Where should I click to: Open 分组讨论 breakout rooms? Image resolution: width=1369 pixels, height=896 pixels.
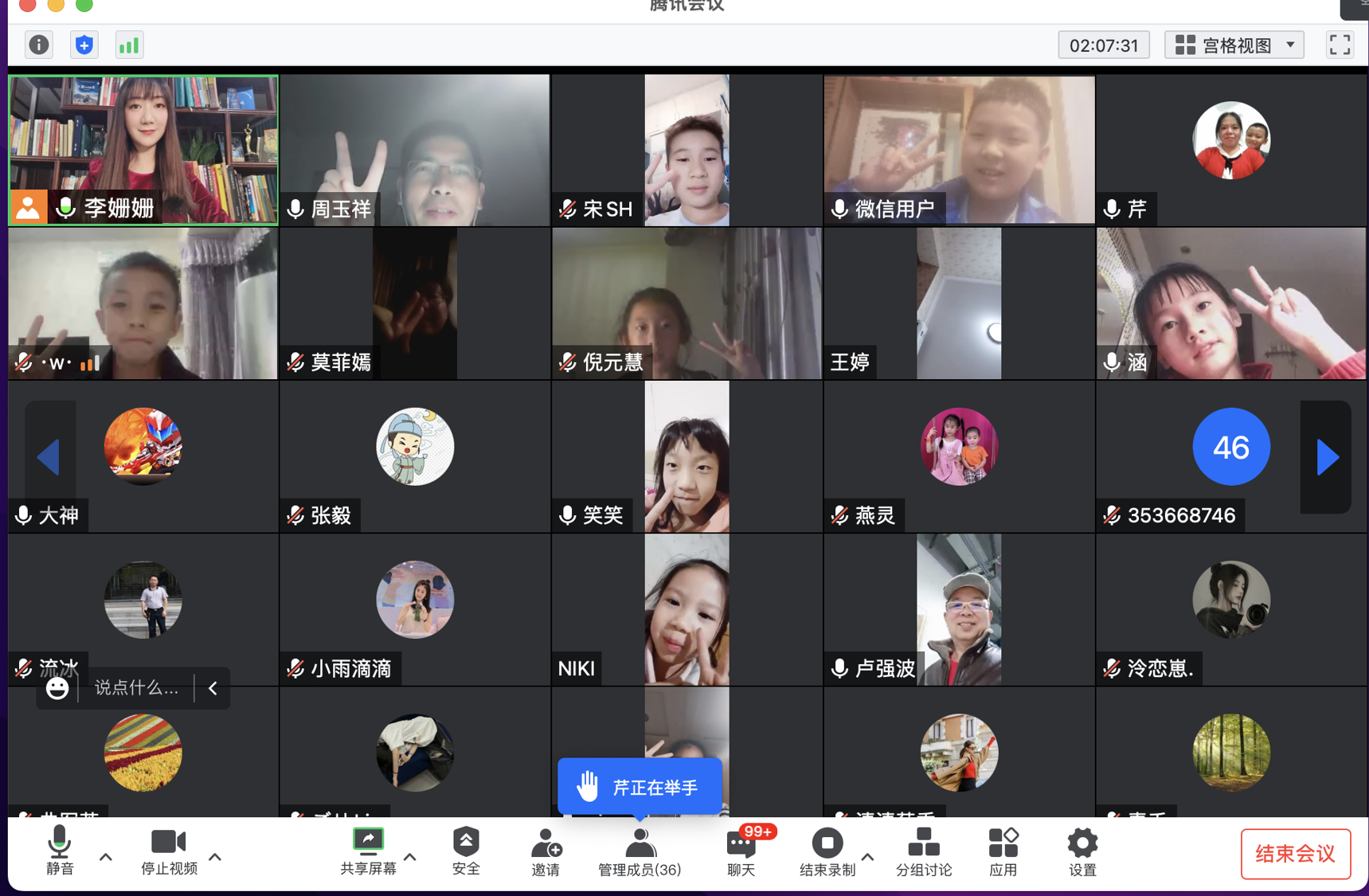[x=923, y=851]
